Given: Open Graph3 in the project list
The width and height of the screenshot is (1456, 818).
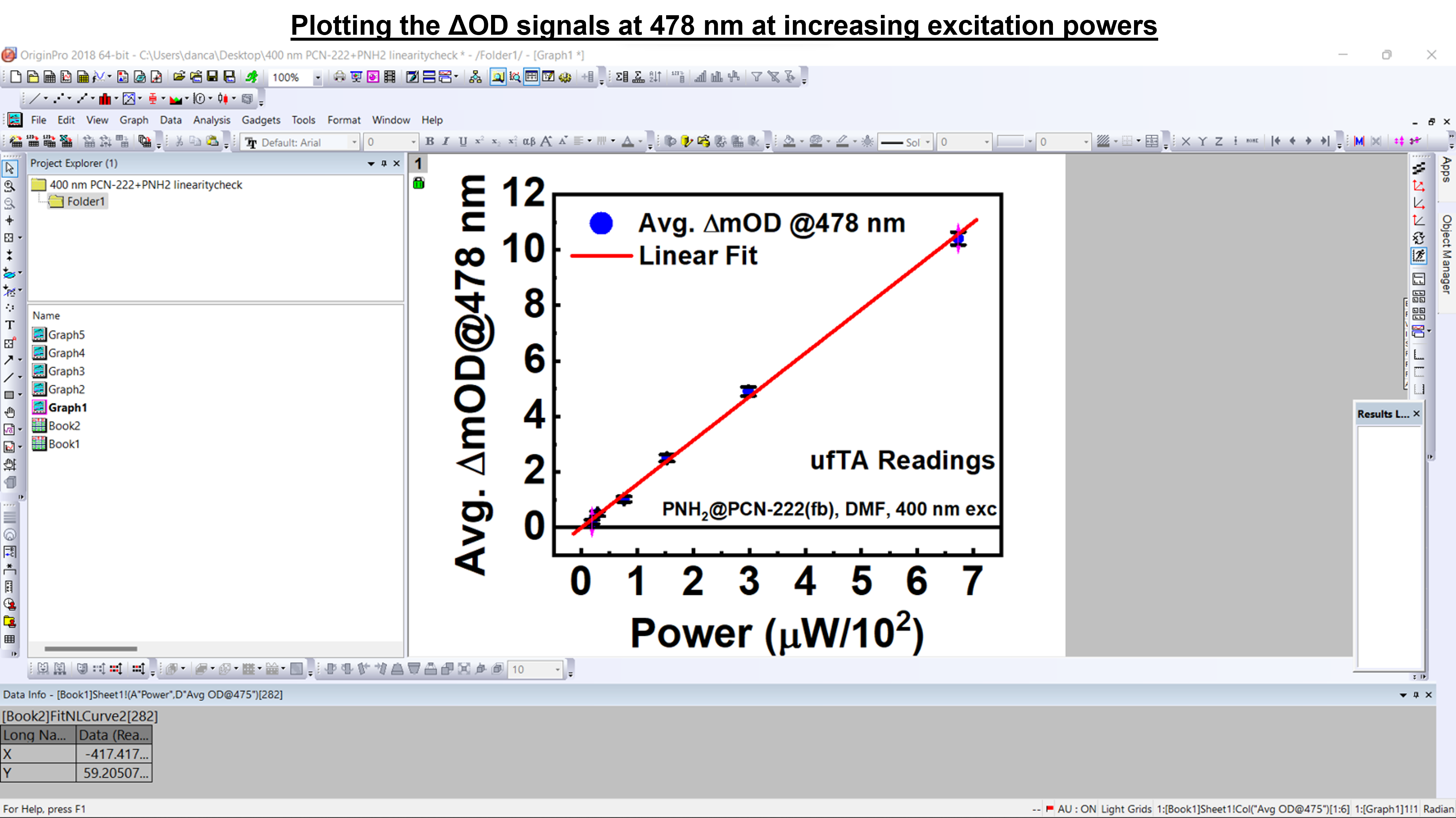Looking at the screenshot, I should point(66,371).
